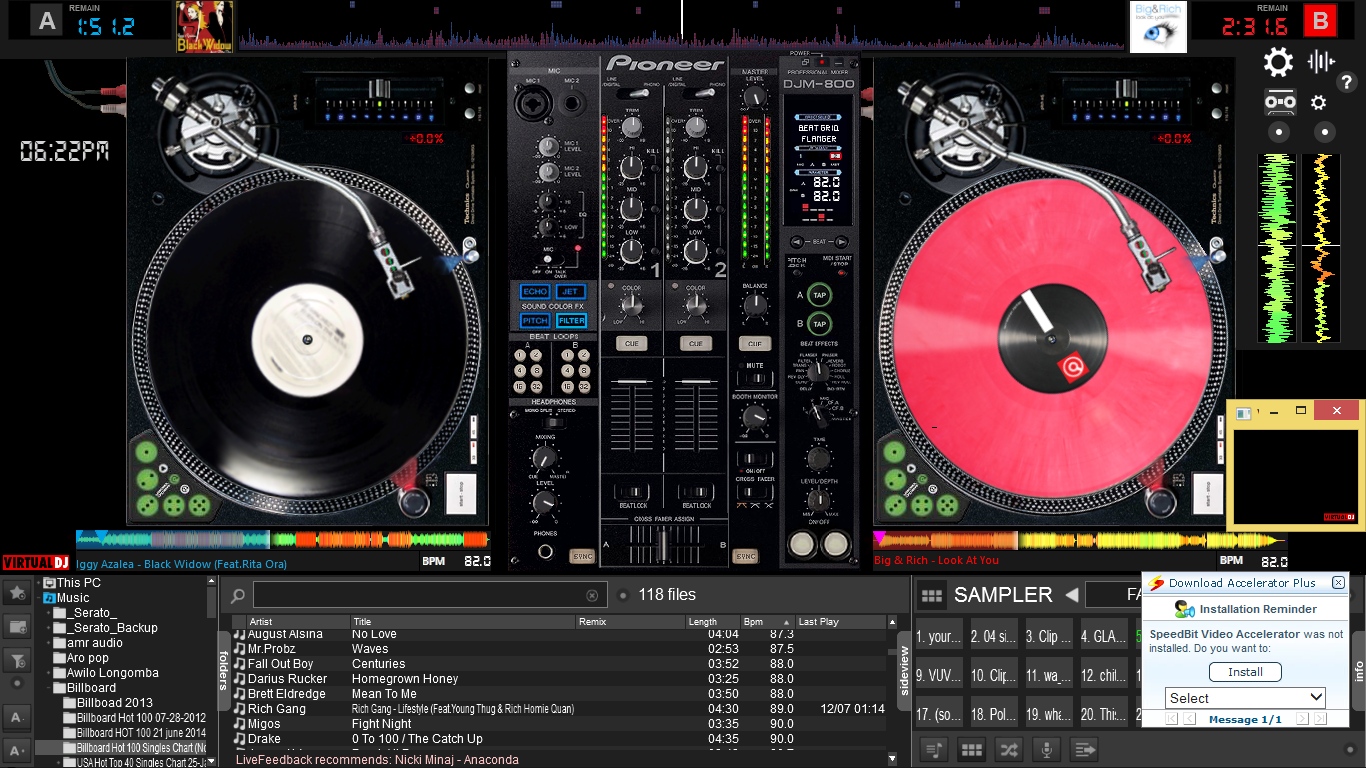Open the main settings gear icon

(x=1277, y=61)
